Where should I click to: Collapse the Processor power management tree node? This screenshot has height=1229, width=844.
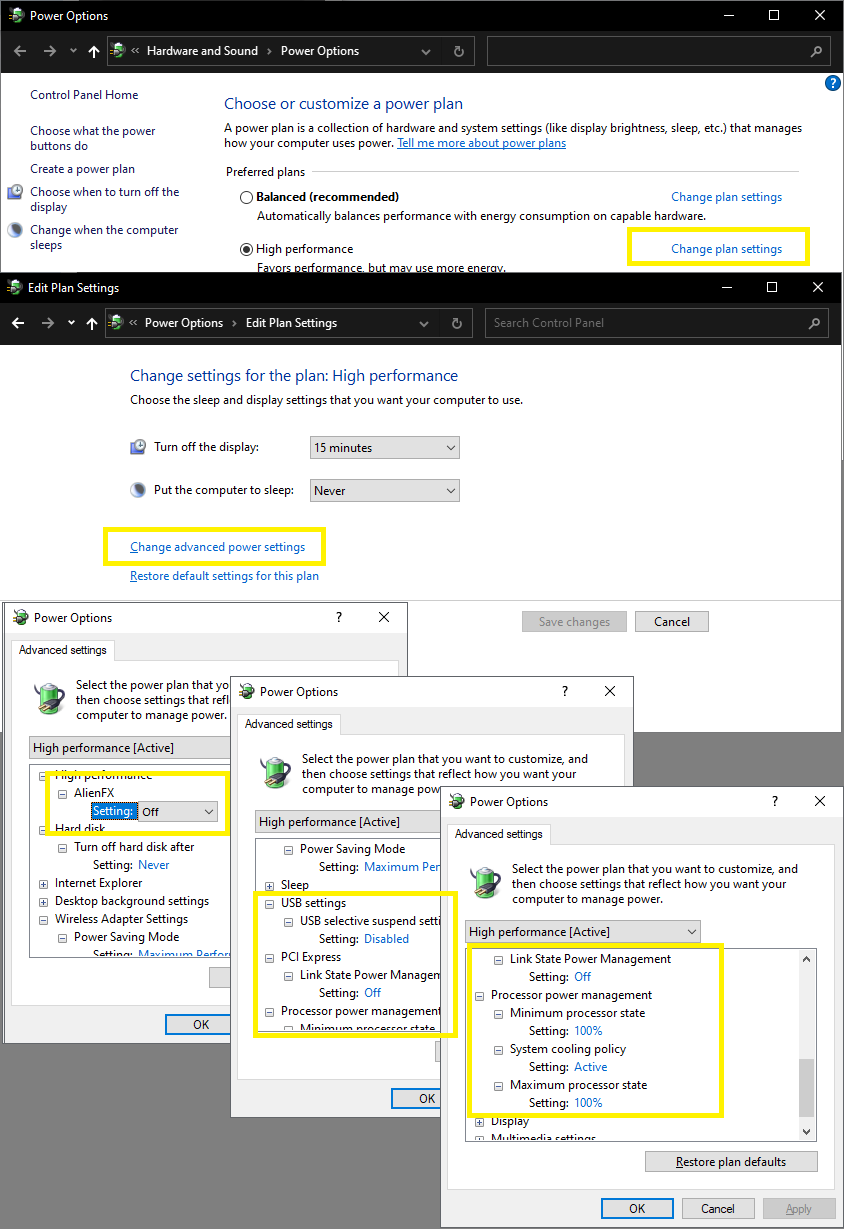coord(481,996)
